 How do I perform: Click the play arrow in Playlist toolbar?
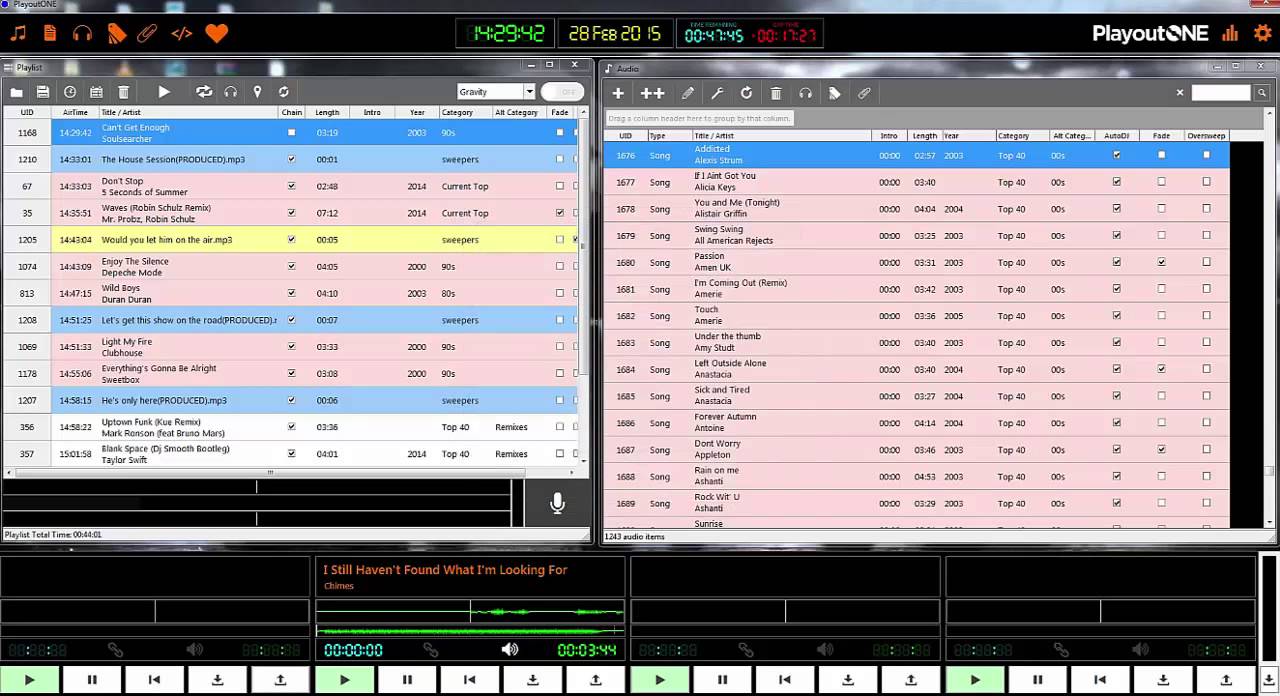tap(164, 92)
